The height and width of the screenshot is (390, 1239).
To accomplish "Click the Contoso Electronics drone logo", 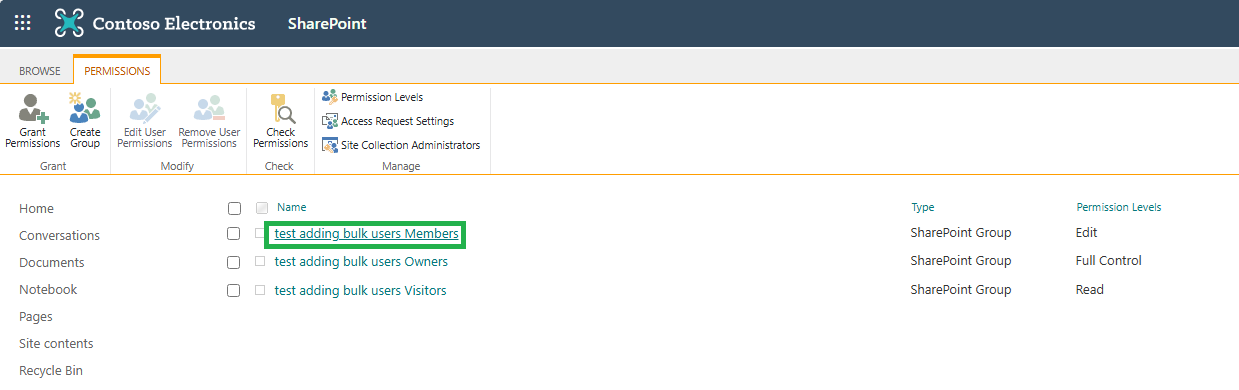I will click(69, 23).
